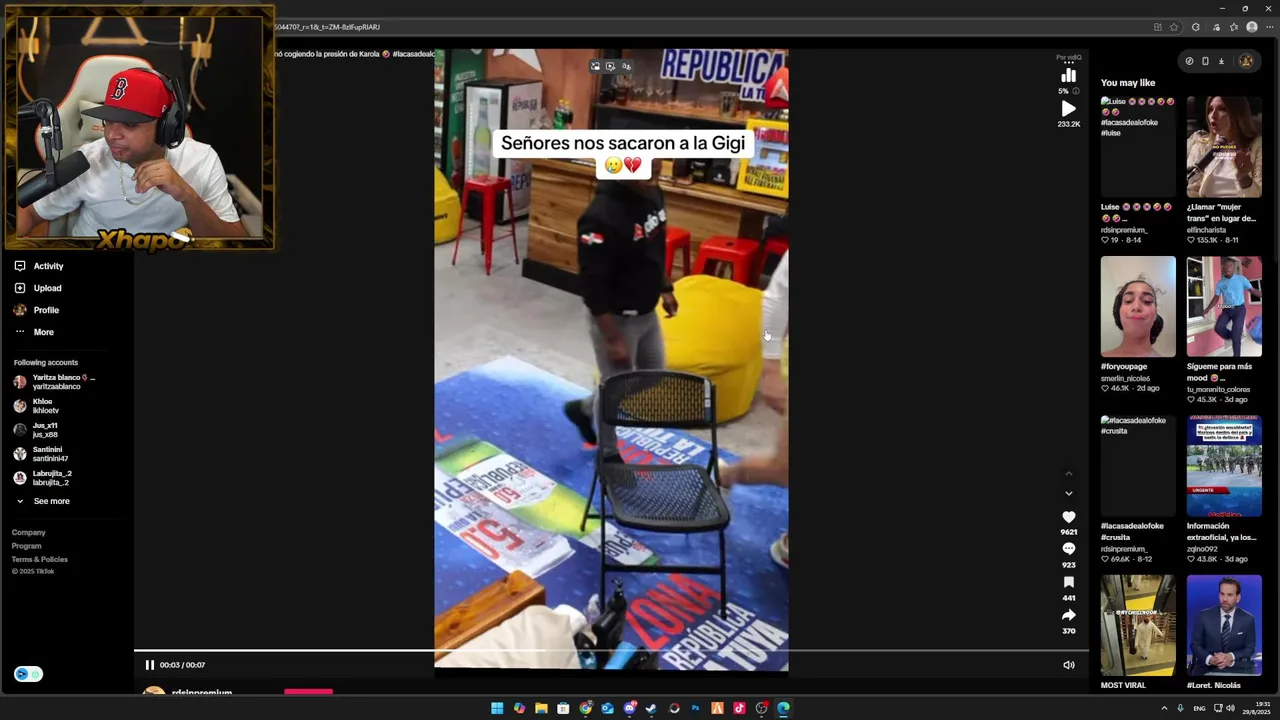Open the Luise #lacasadealofoke recommended card
The width and height of the screenshot is (1280, 720).
tap(1138, 147)
